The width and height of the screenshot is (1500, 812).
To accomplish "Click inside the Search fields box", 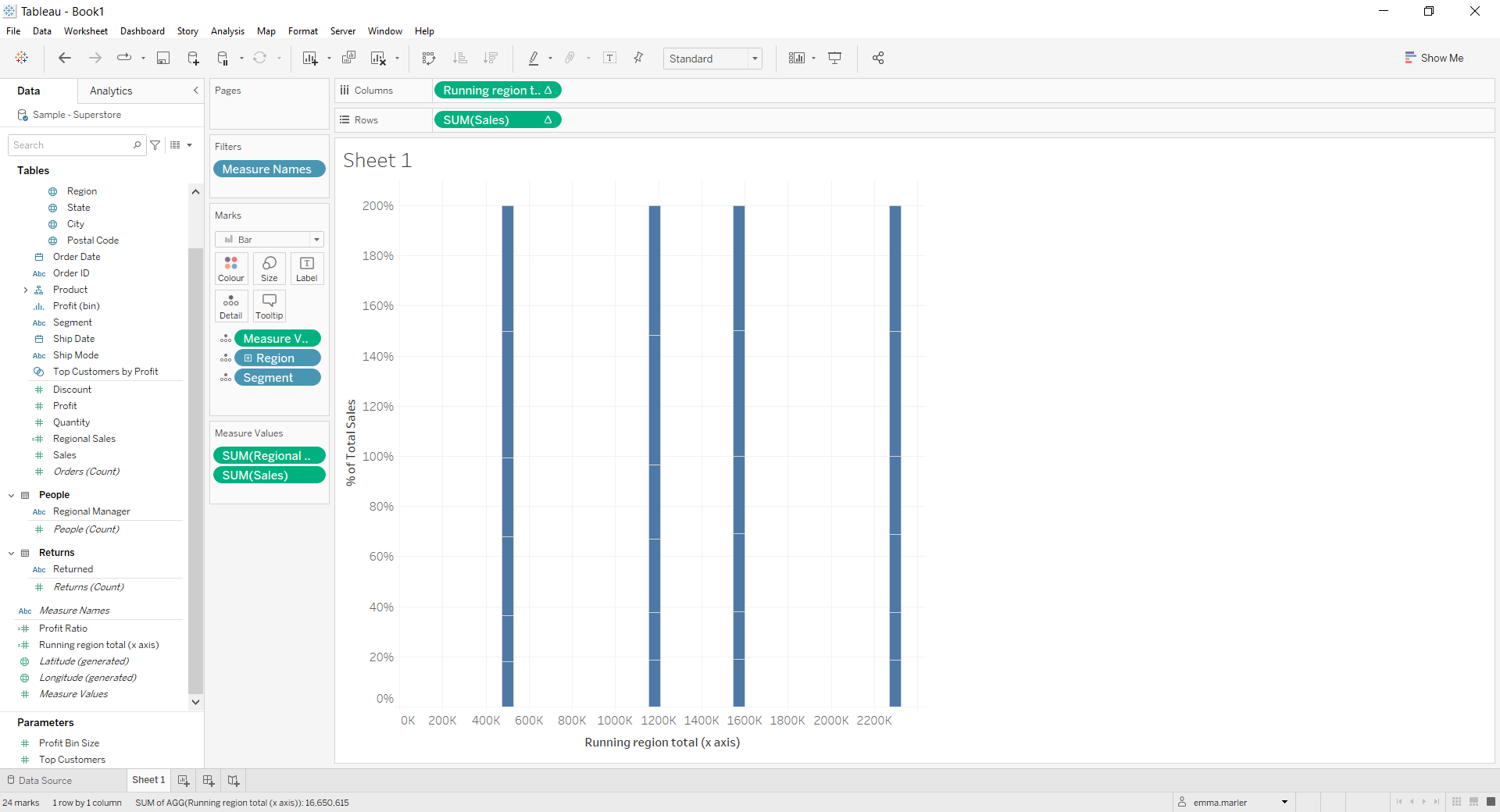I will click(70, 144).
